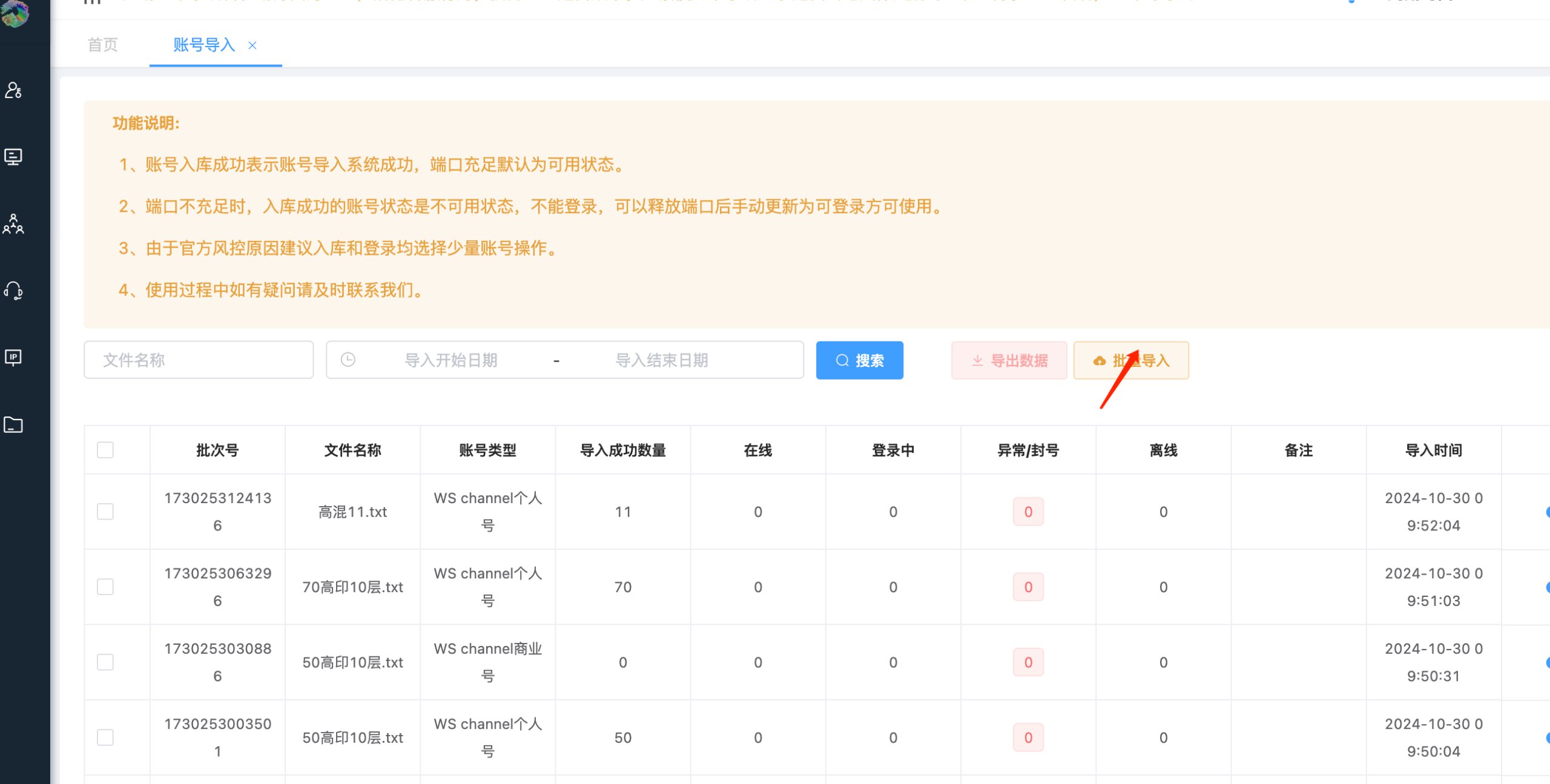The height and width of the screenshot is (784, 1550).
Task: Select the checkbox for batch 1730253003501
Action: (x=105, y=737)
